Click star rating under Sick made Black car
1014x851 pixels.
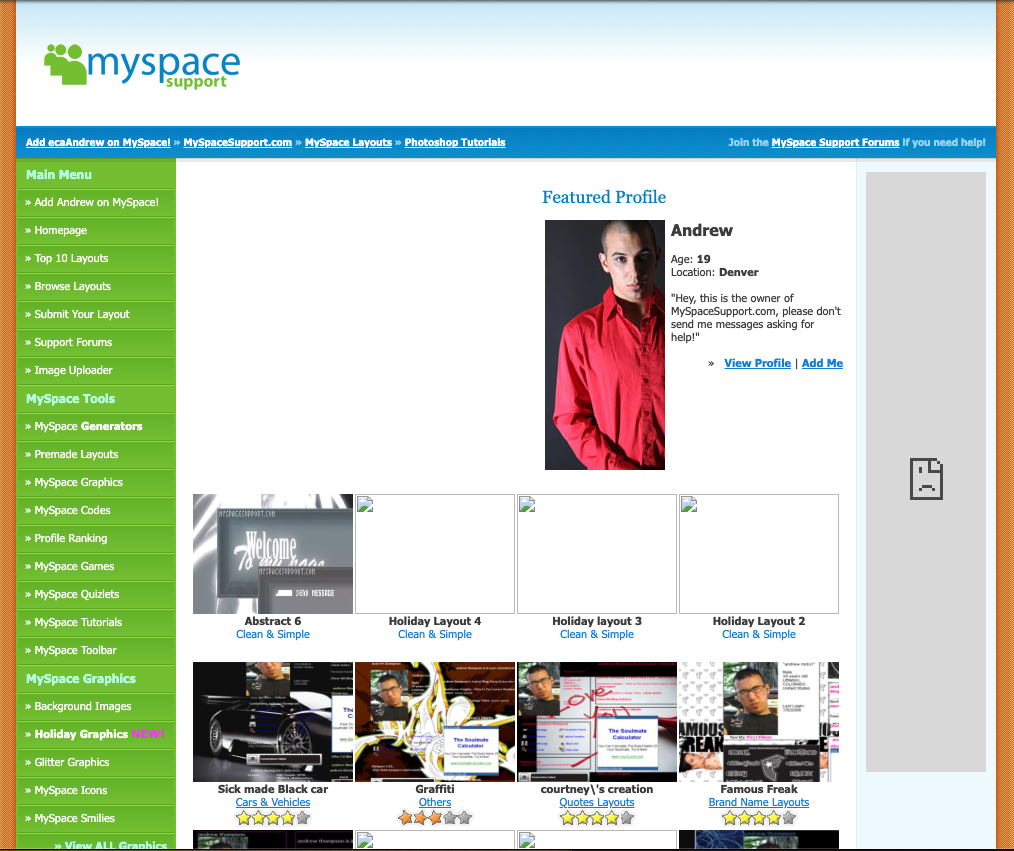click(x=273, y=818)
